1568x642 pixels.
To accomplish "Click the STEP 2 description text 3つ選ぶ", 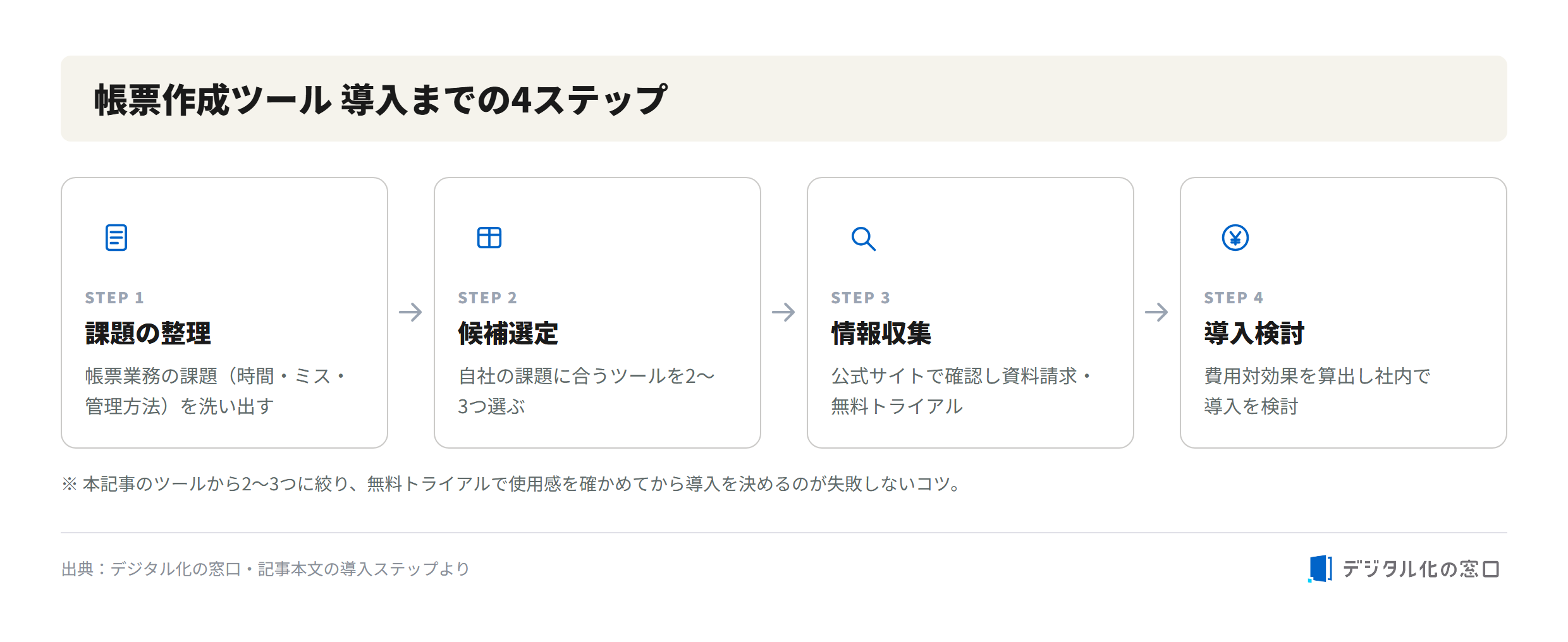I will 492,406.
